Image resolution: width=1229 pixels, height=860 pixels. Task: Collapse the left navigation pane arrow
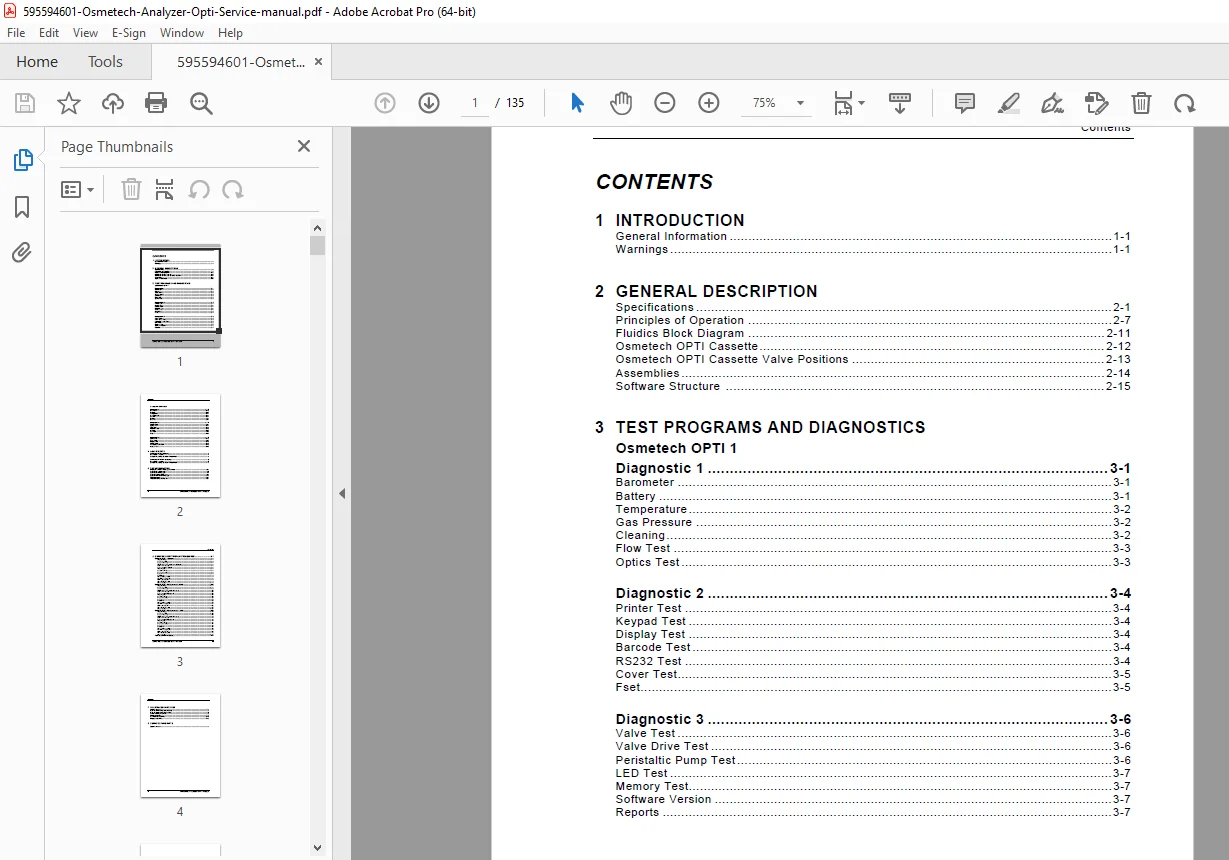(342, 493)
